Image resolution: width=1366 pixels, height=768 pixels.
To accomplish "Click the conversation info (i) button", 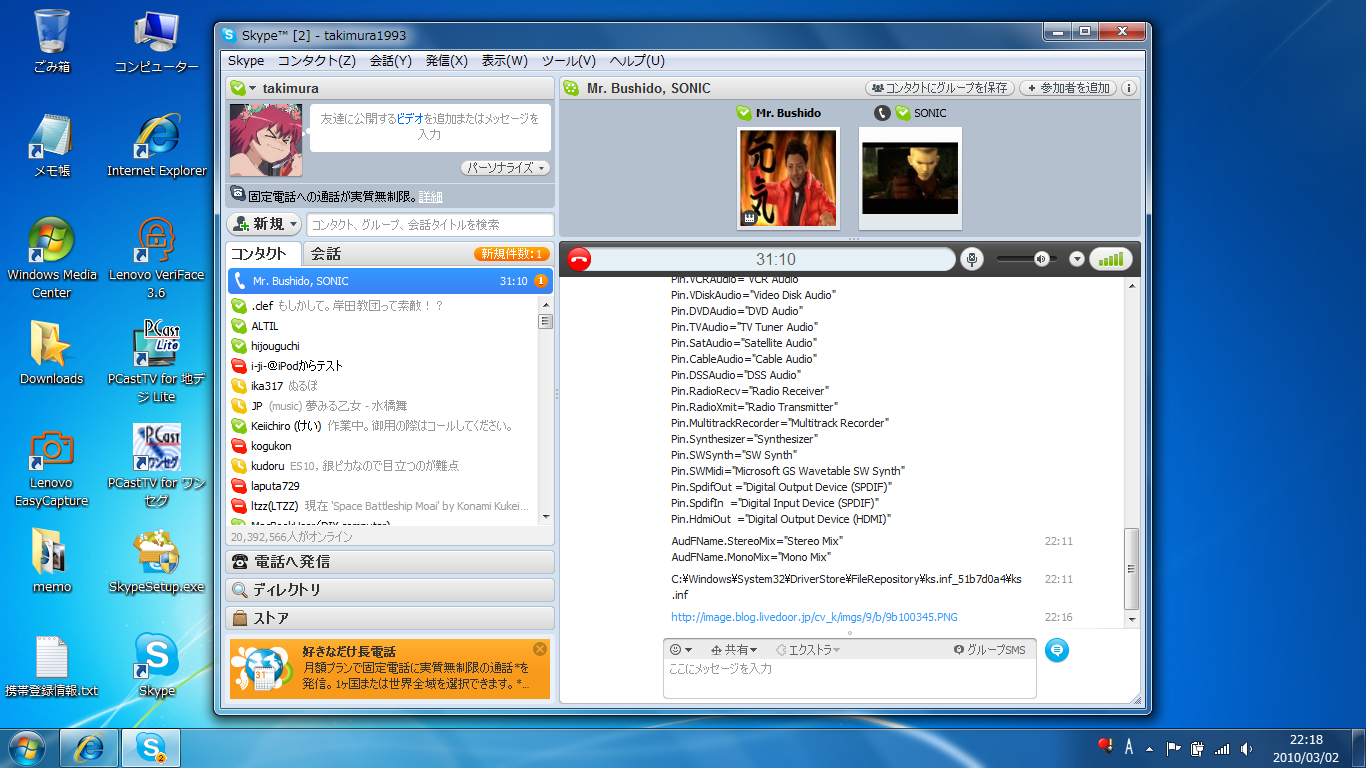I will [1129, 88].
